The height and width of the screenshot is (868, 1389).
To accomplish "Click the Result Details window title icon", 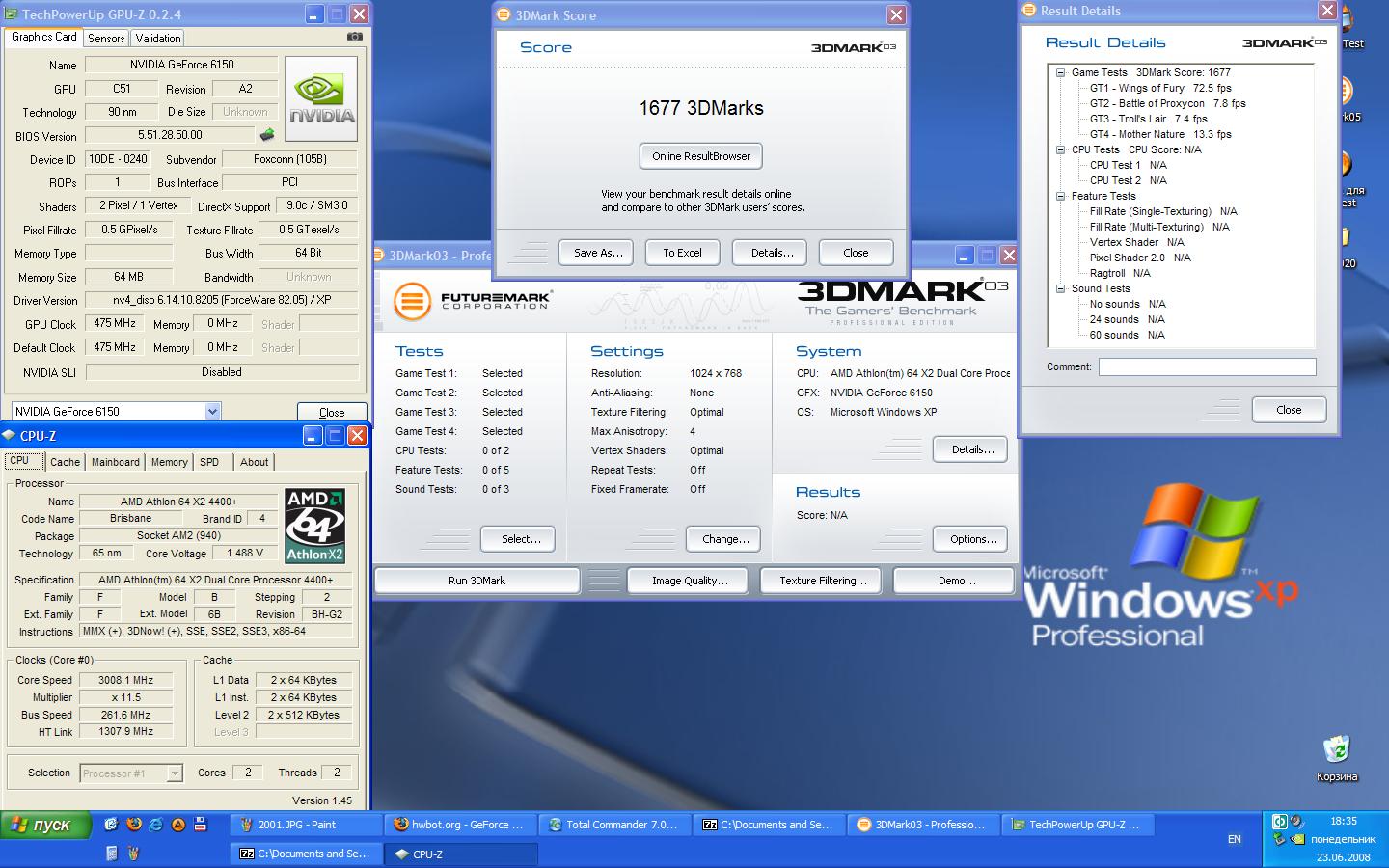I will [x=1029, y=11].
